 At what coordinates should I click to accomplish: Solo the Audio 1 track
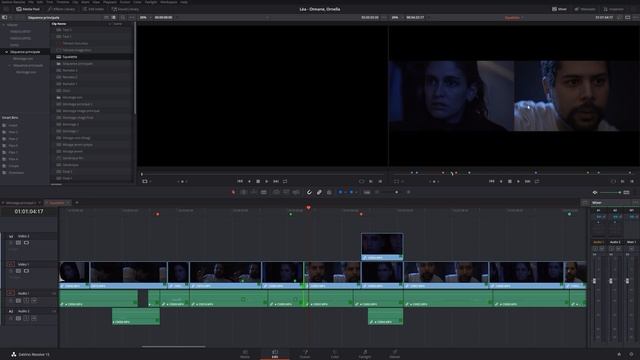click(27, 300)
